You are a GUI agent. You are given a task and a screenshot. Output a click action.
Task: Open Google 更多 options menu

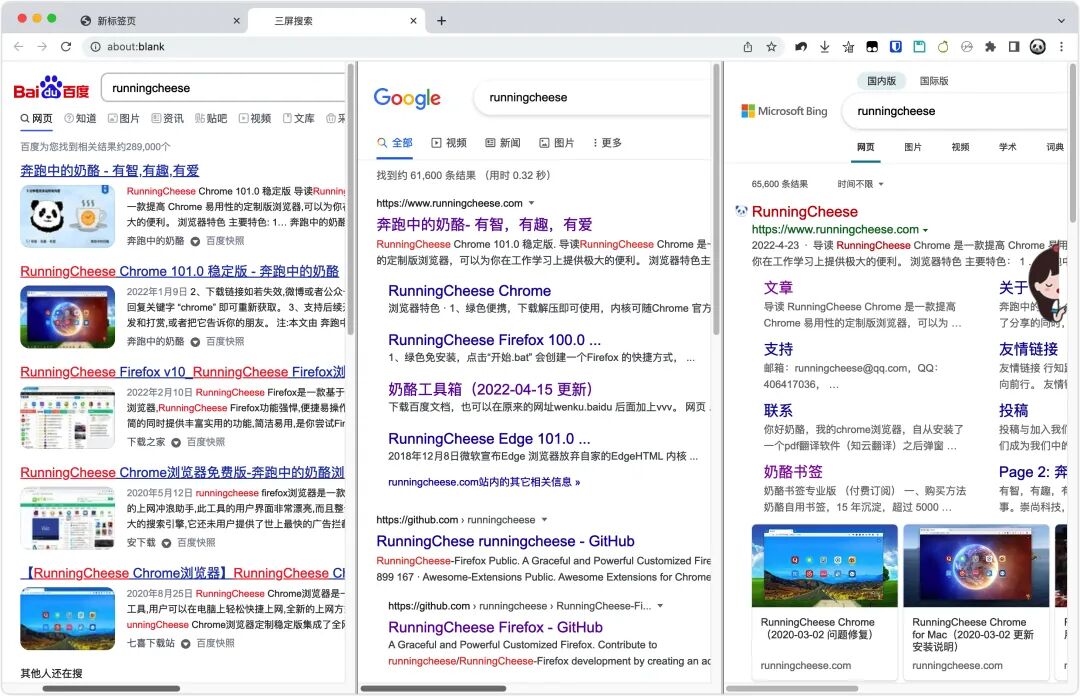[607, 143]
